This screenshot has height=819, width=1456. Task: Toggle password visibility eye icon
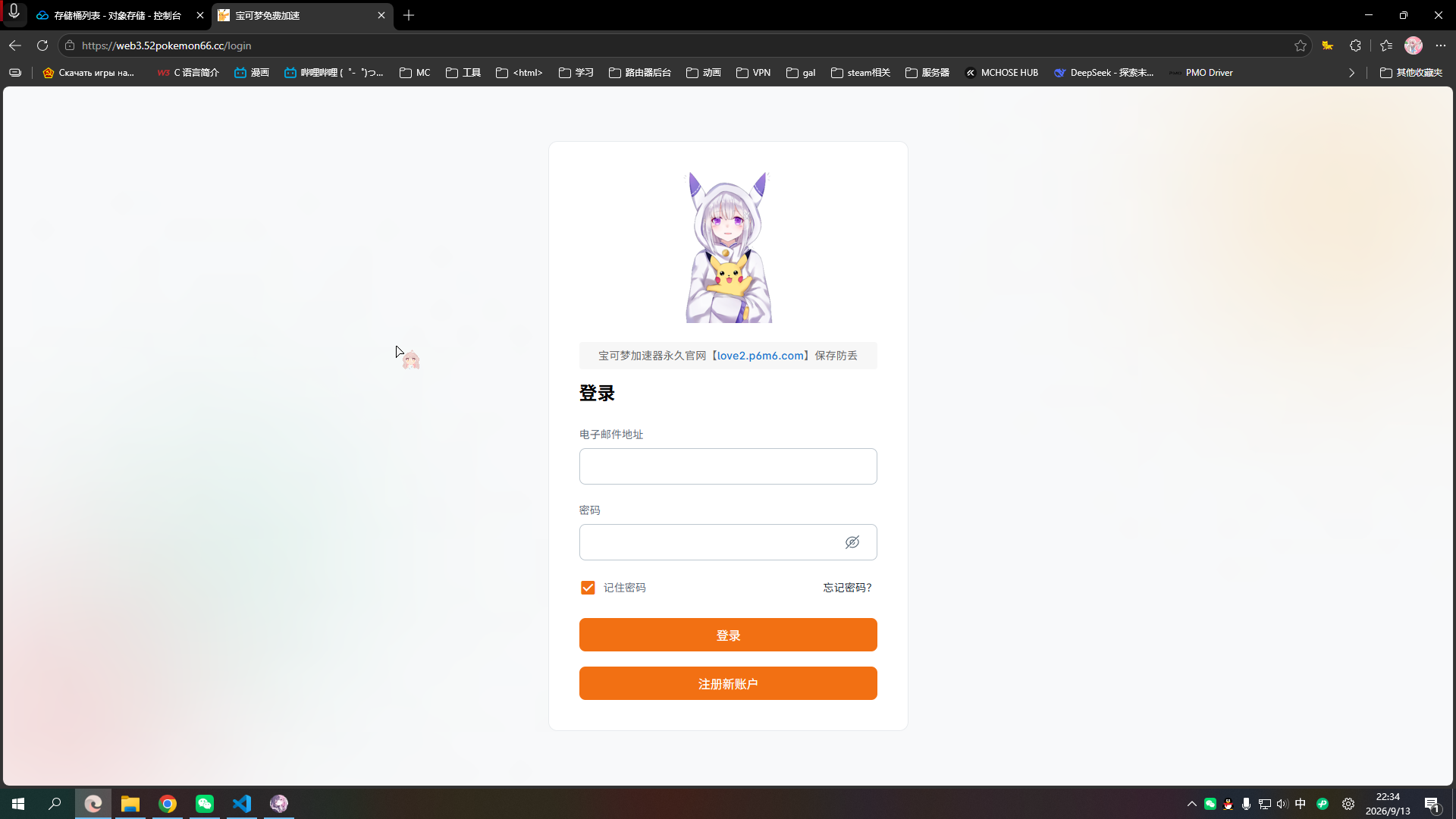click(x=852, y=542)
